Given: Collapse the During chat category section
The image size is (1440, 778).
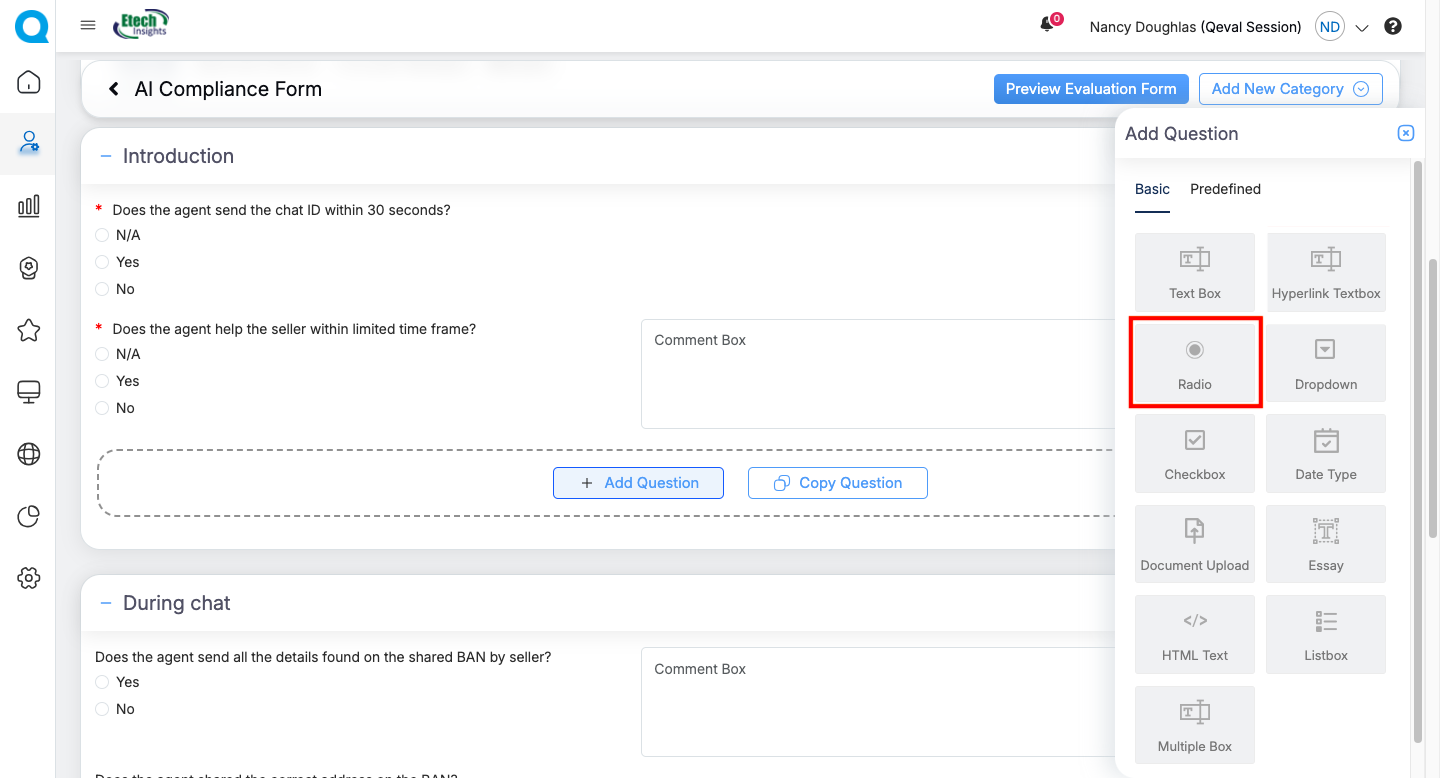Looking at the screenshot, I should pyautogui.click(x=106, y=603).
